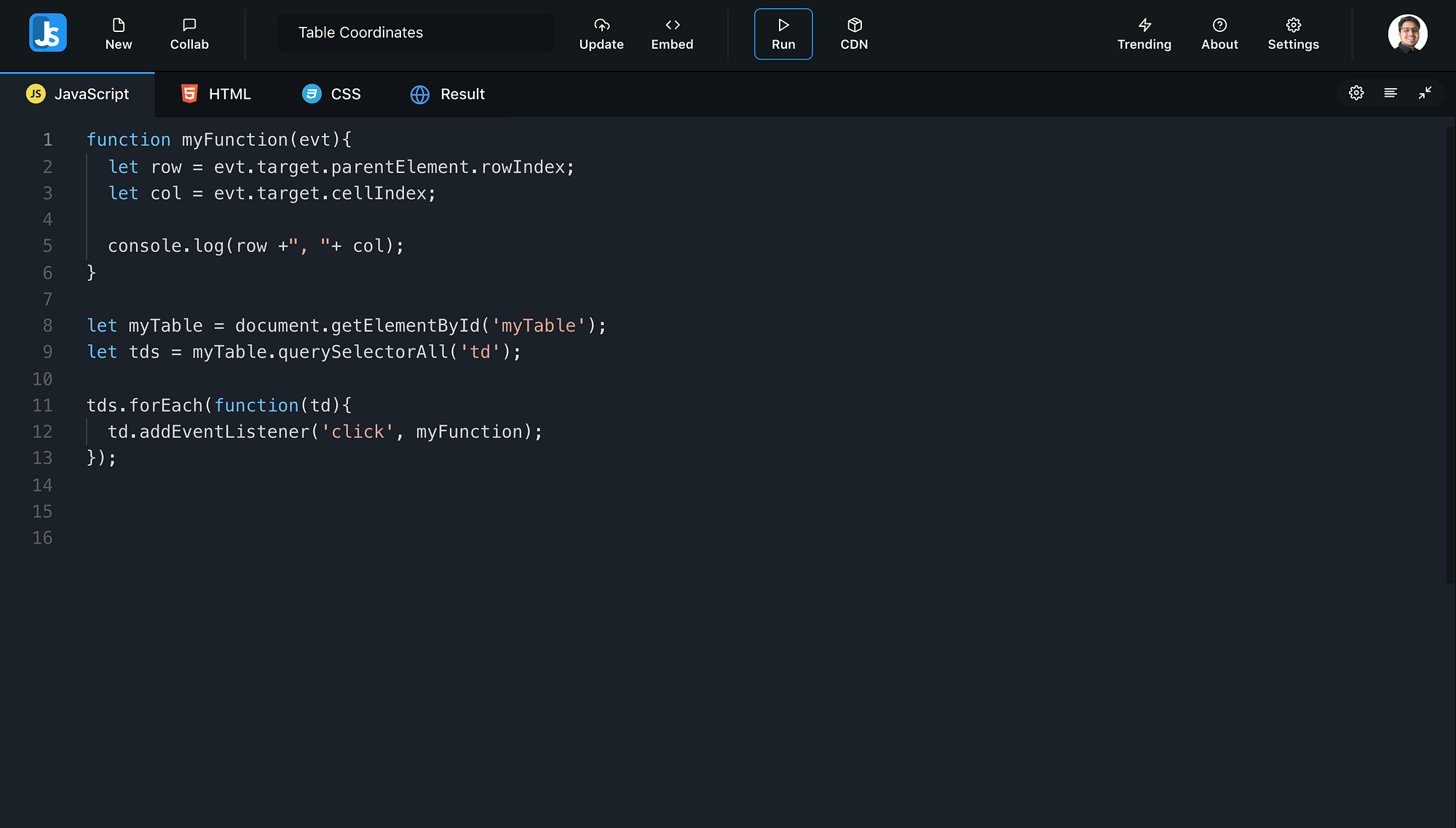The width and height of the screenshot is (1456, 828).
Task: Open the CDN package manager
Action: tap(854, 33)
